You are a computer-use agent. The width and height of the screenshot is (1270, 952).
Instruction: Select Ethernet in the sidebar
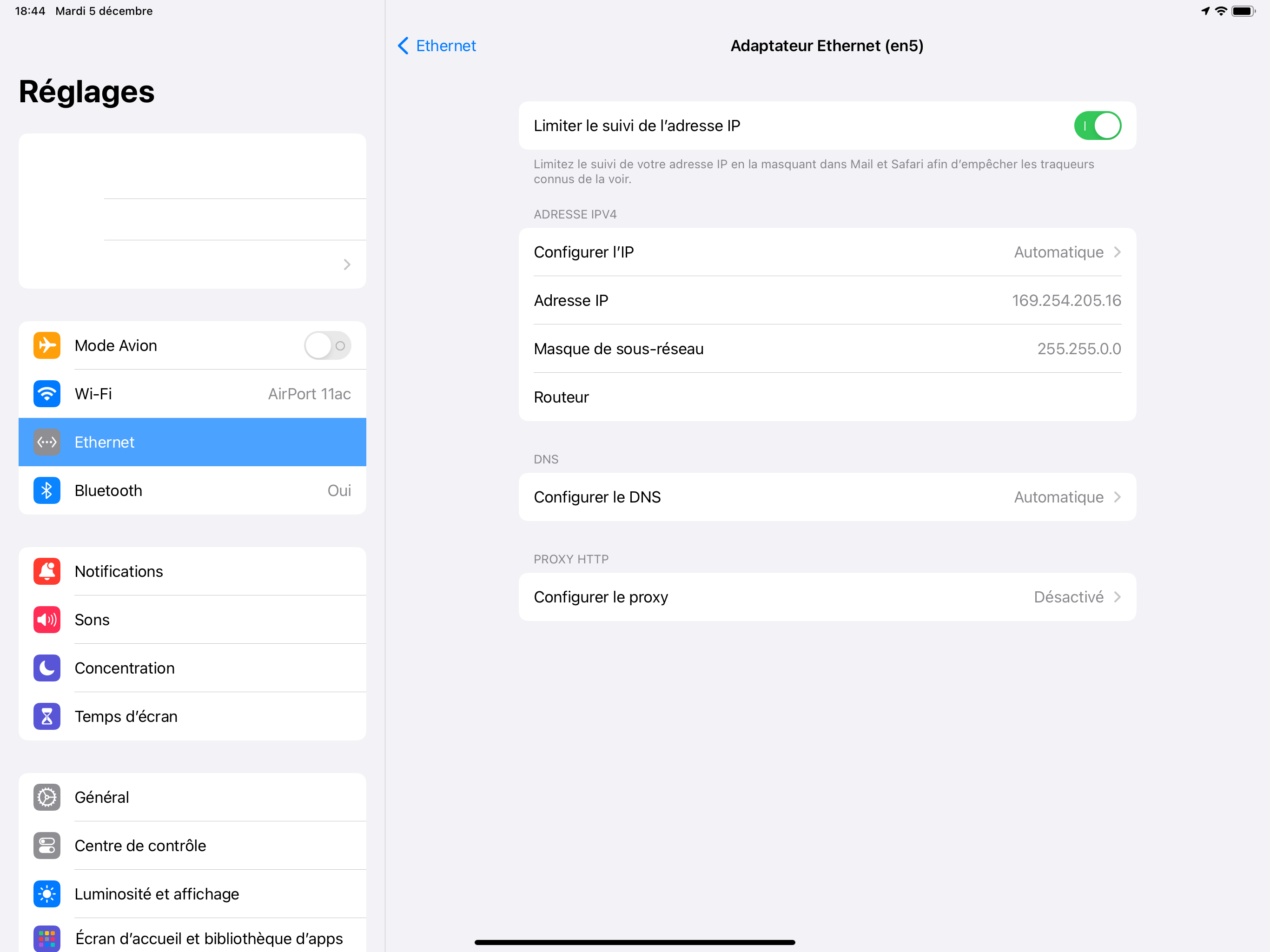pyautogui.click(x=192, y=442)
